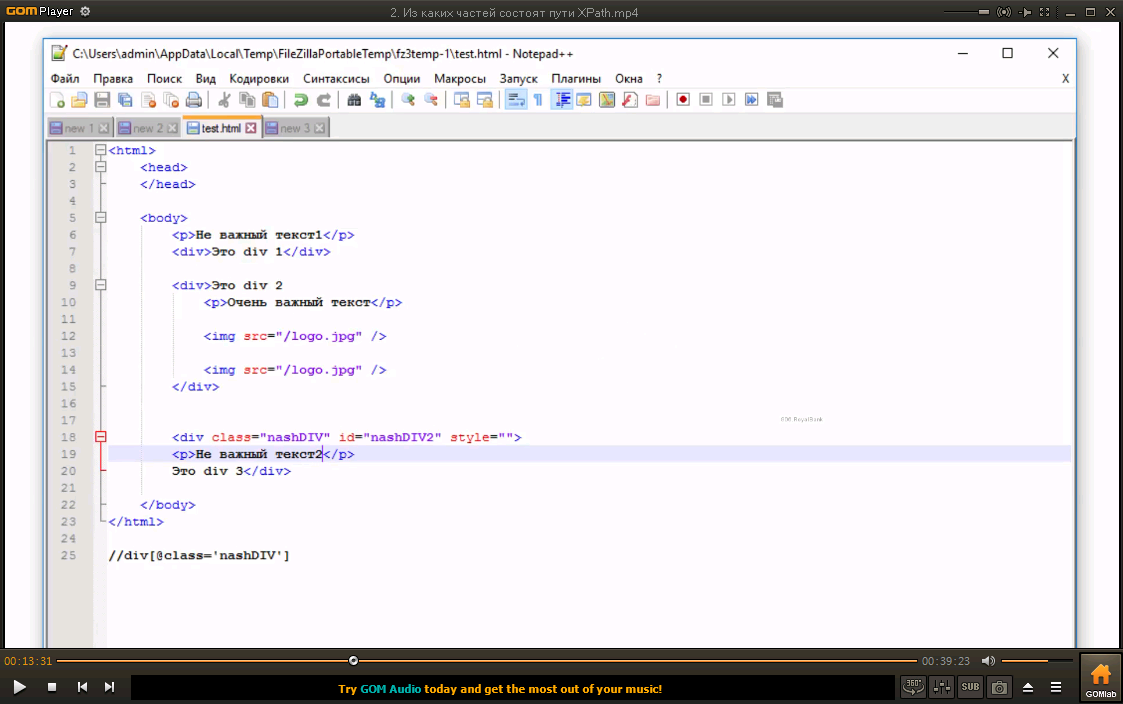Viewport: 1123px width, 704px height.
Task: Collapse the body tag fold marker
Action: point(100,218)
